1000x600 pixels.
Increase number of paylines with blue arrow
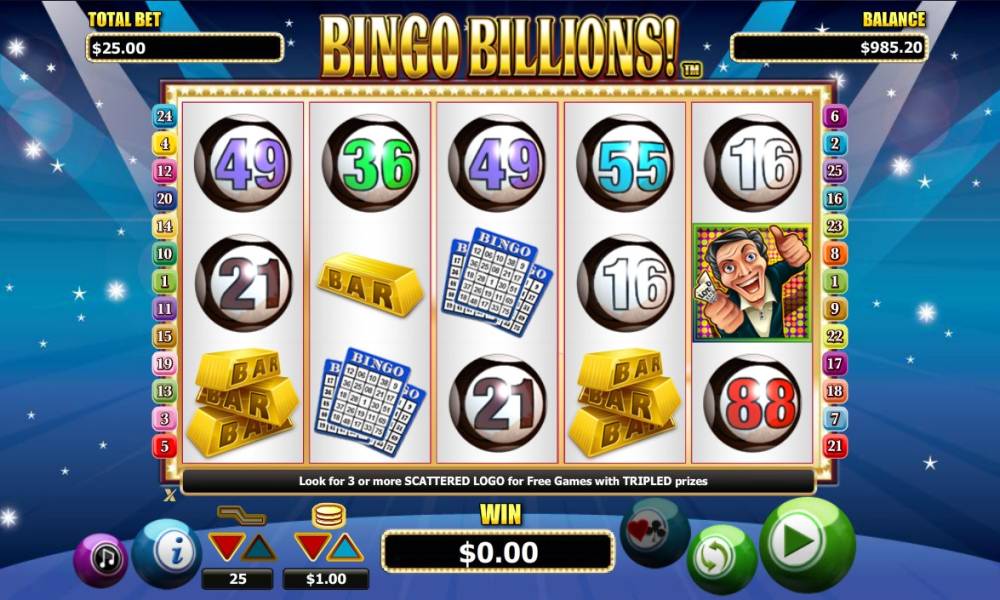[x=260, y=547]
